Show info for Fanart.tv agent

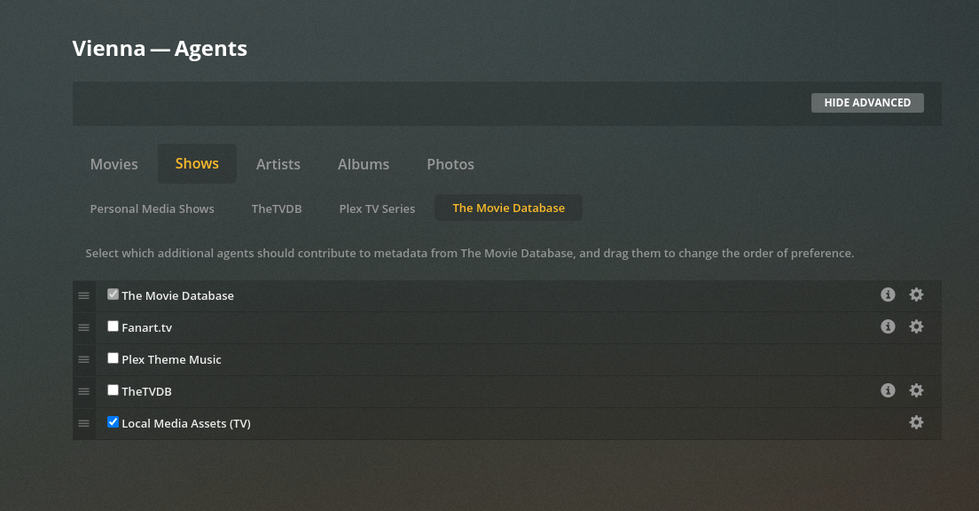tap(887, 327)
